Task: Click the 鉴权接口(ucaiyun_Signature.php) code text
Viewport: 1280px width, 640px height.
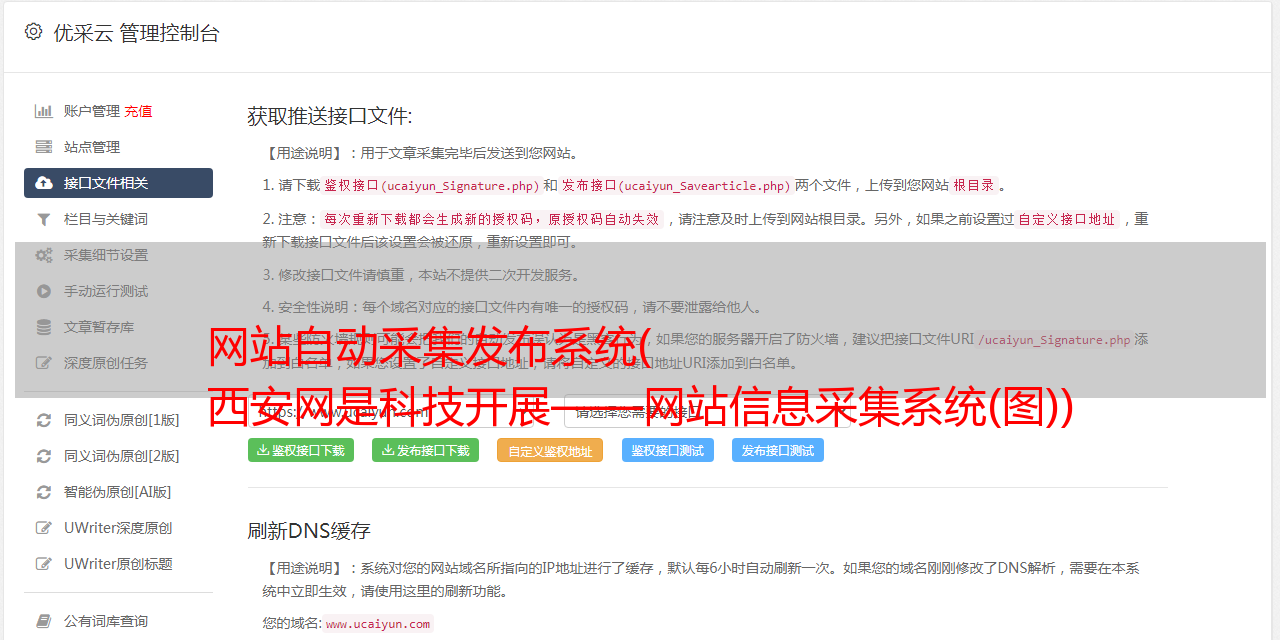Action: (432, 185)
